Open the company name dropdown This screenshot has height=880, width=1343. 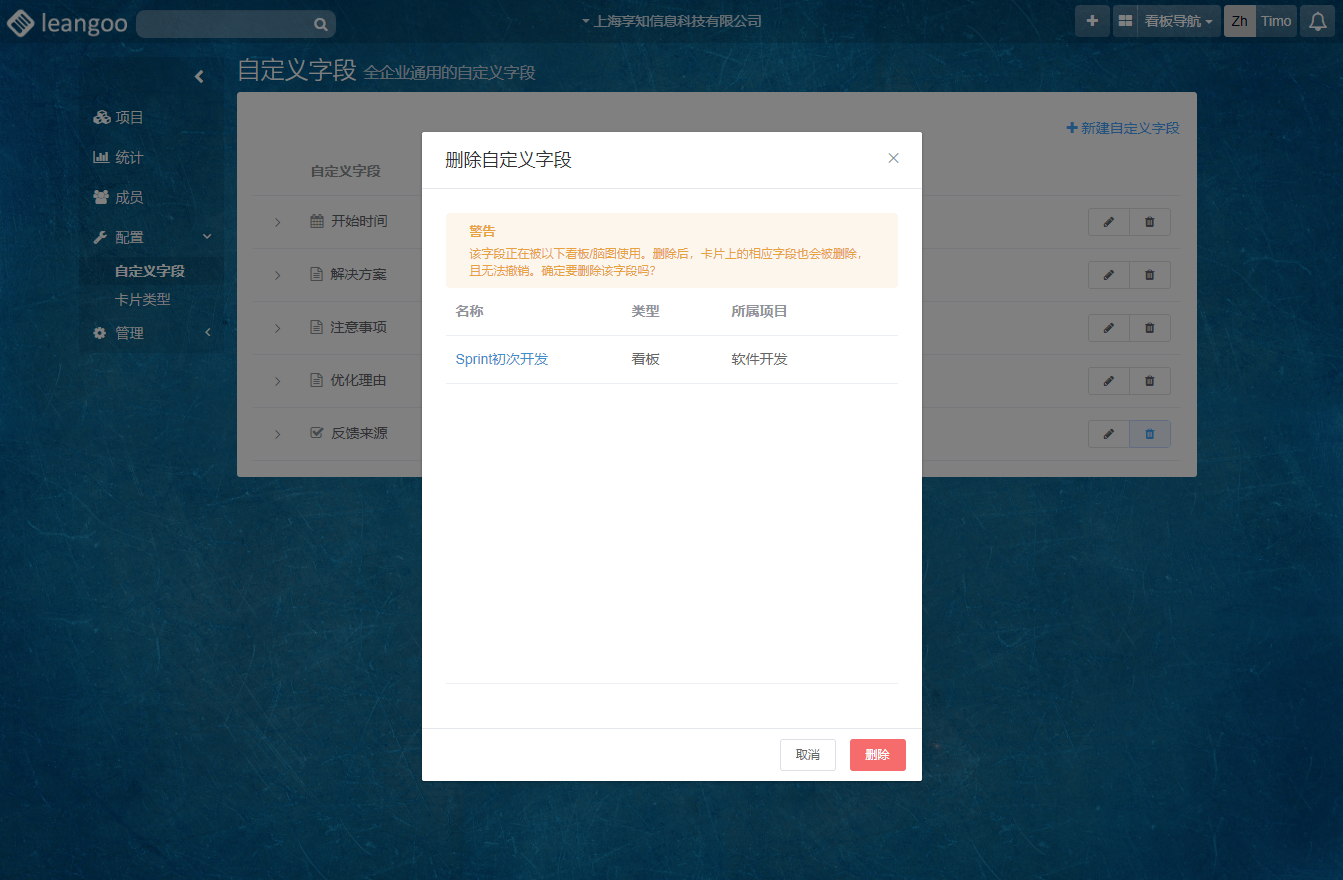pos(671,21)
